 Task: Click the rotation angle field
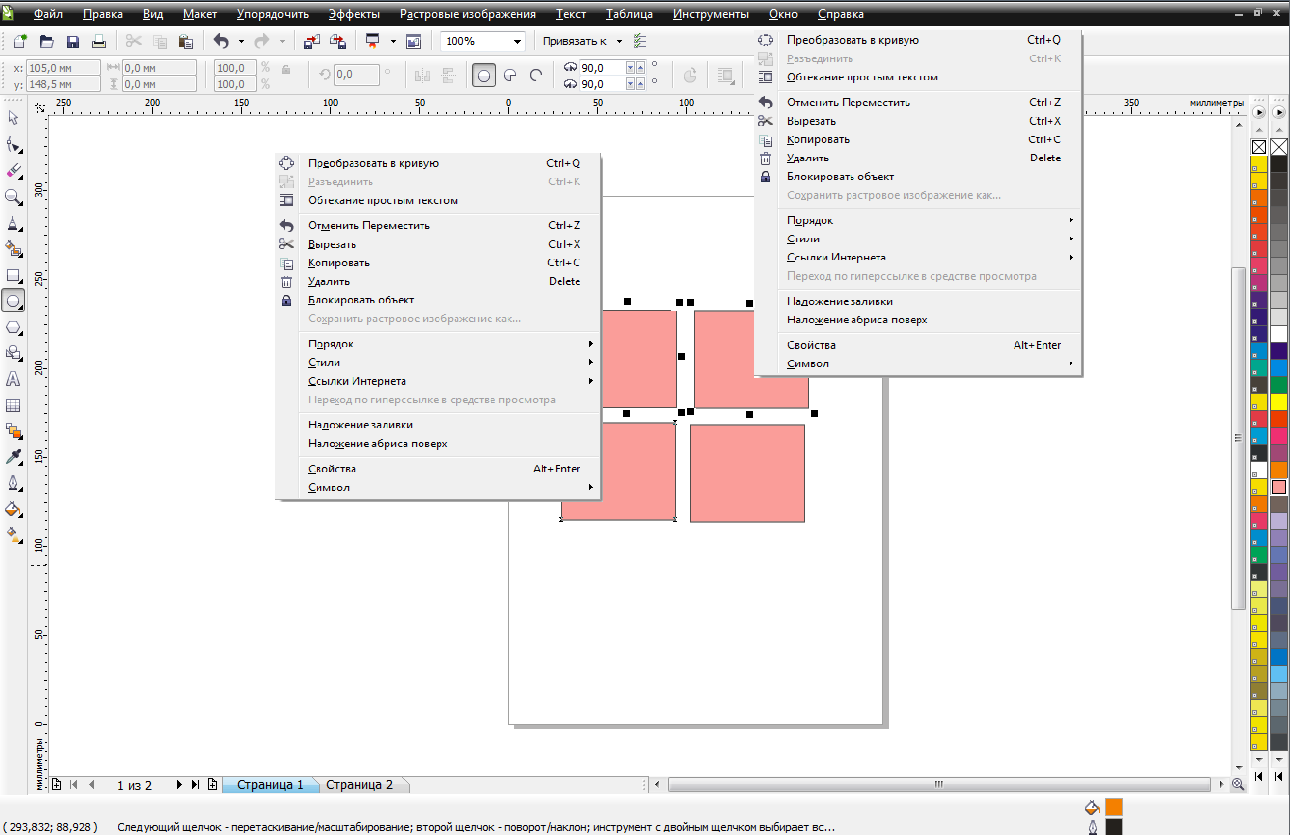coord(357,75)
